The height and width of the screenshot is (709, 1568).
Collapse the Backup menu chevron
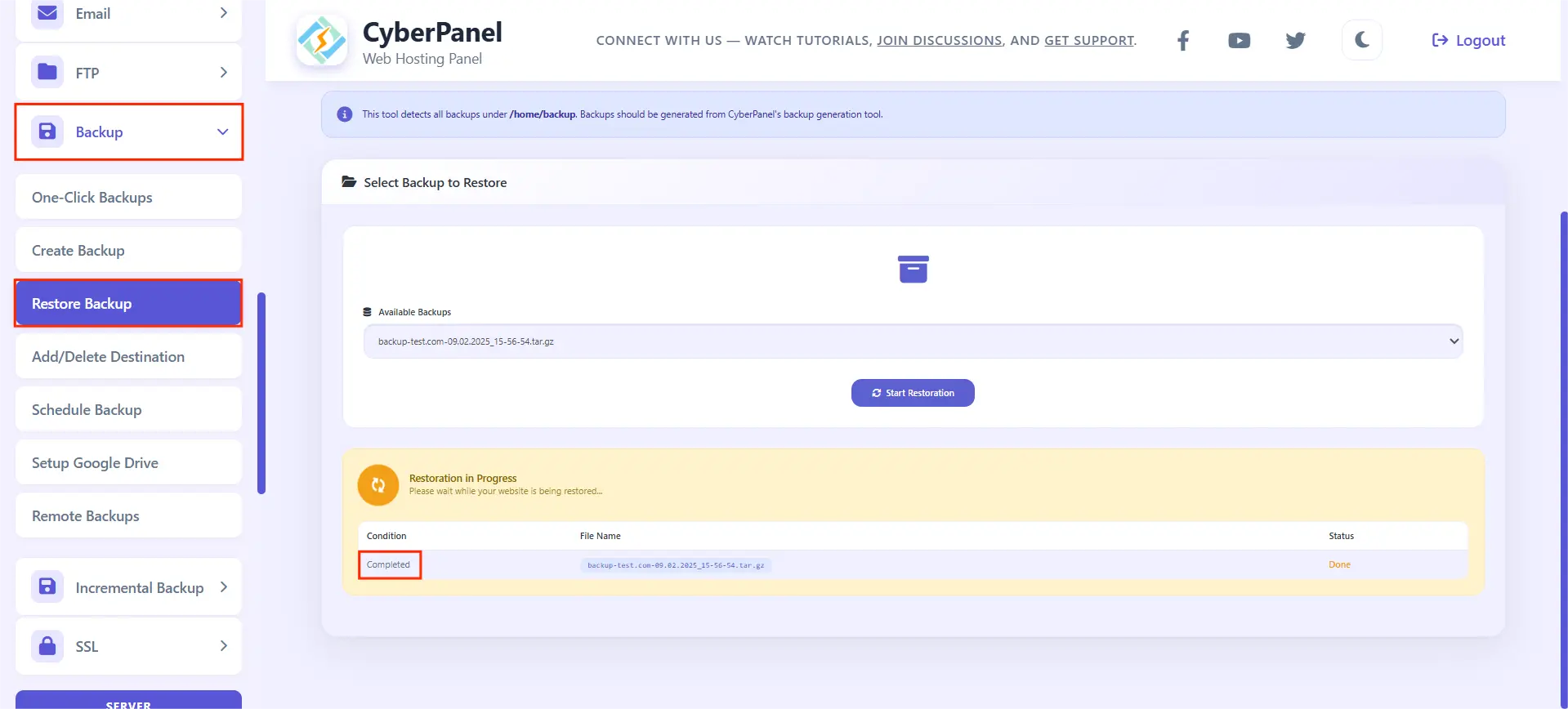coord(222,132)
